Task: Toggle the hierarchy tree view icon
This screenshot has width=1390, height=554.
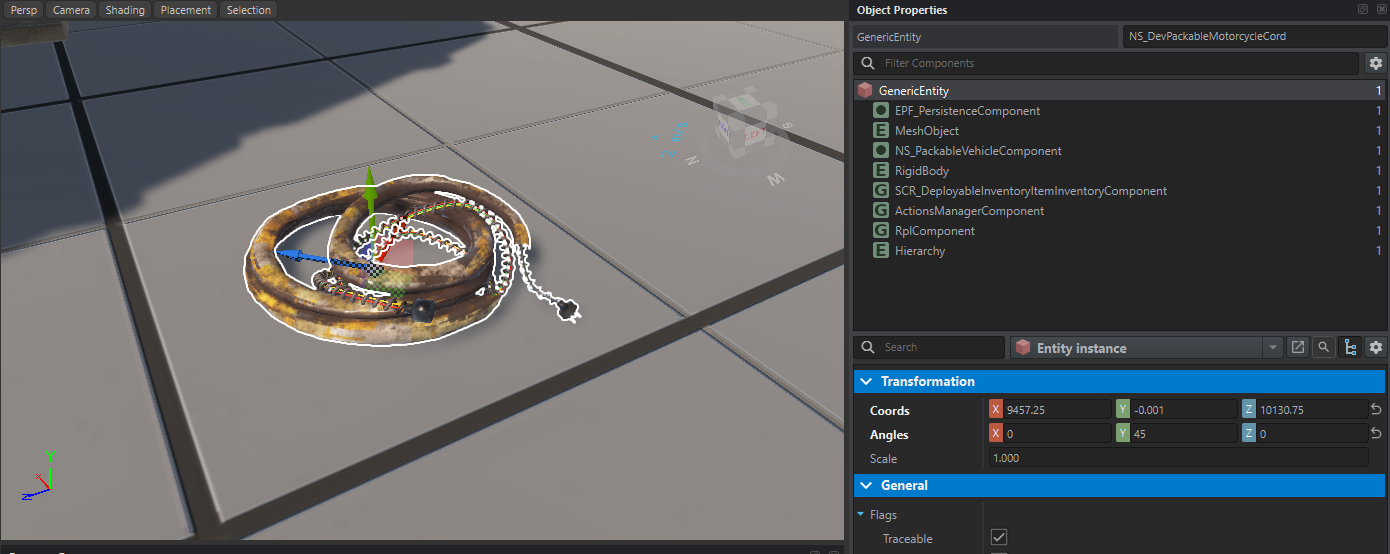Action: coord(1350,347)
